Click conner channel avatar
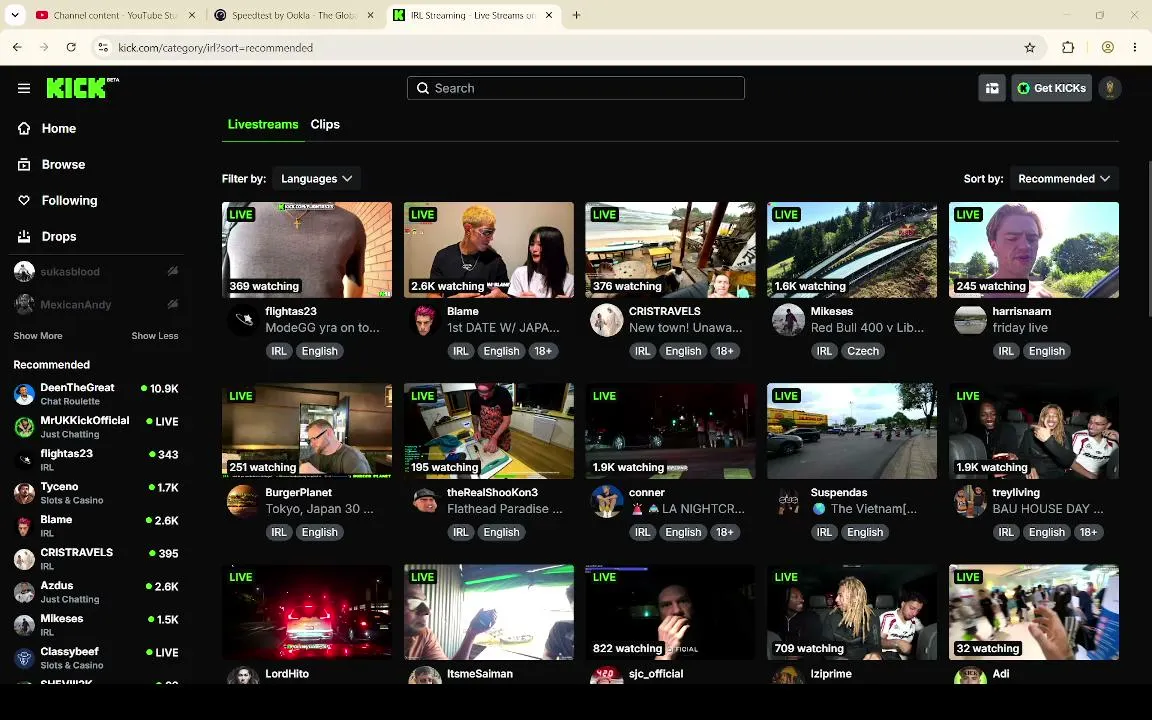Viewport: 1152px width, 720px height. pos(606,501)
